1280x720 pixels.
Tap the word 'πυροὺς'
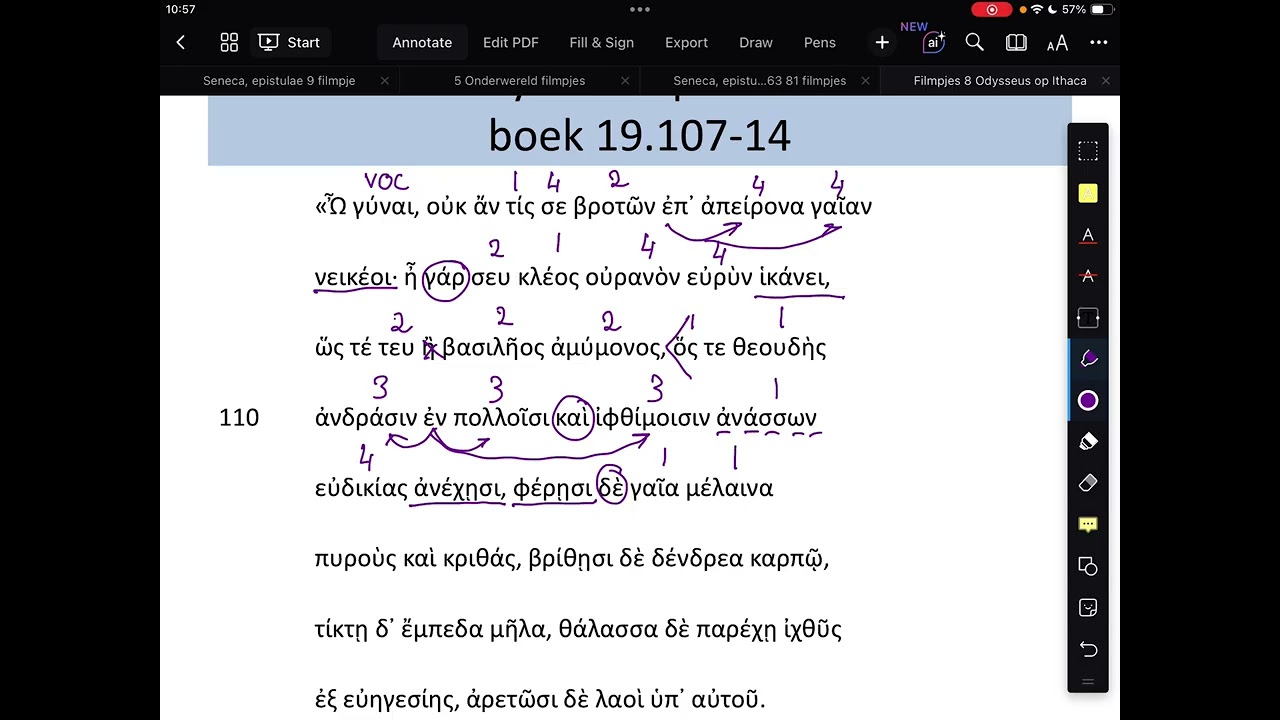(356, 559)
